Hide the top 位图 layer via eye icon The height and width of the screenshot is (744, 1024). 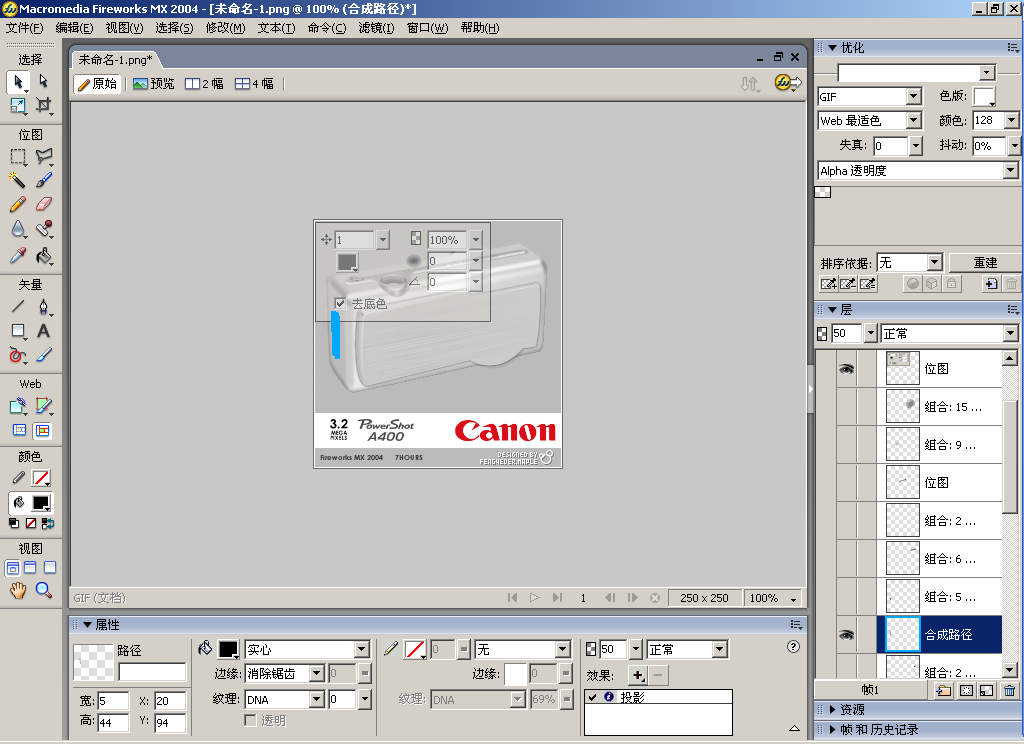coord(846,369)
